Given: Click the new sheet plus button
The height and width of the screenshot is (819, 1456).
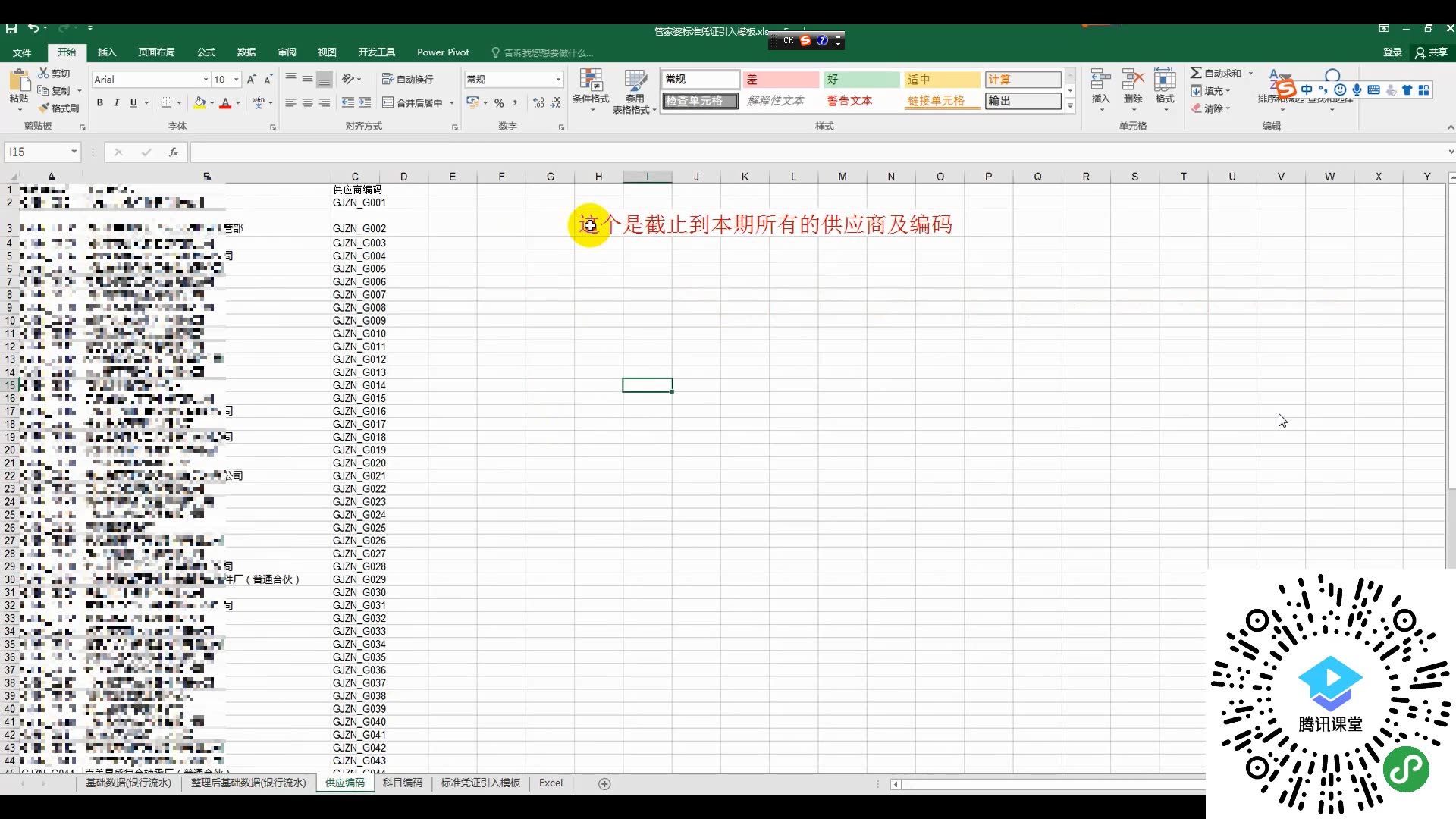Looking at the screenshot, I should 604,783.
